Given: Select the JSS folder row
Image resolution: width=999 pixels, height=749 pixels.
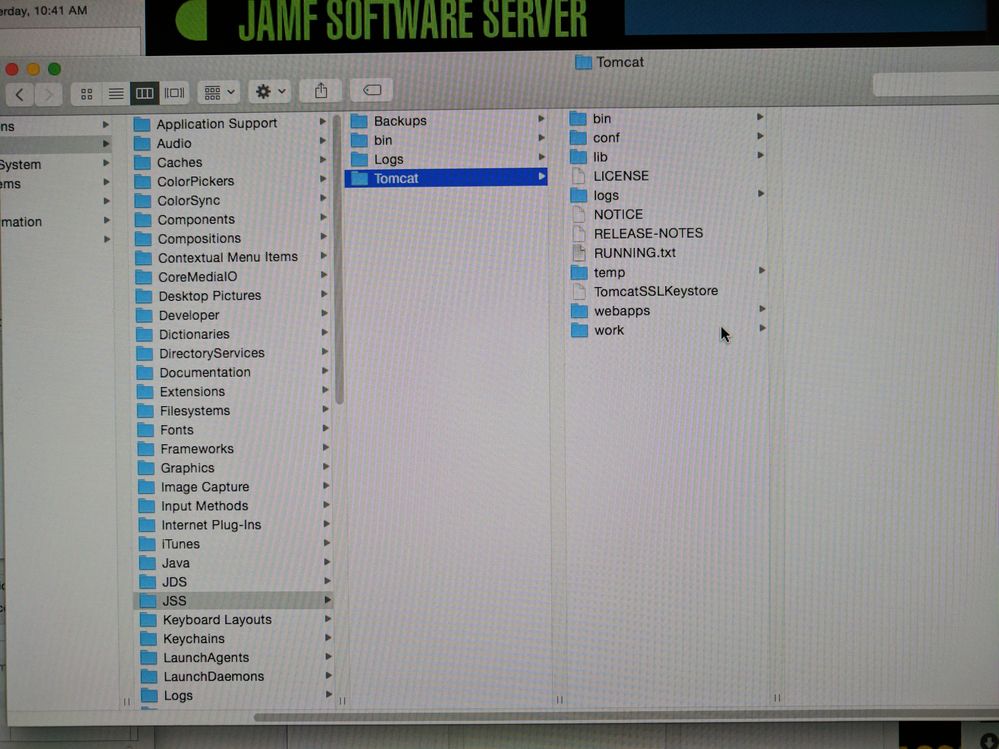Looking at the screenshot, I should (x=233, y=601).
